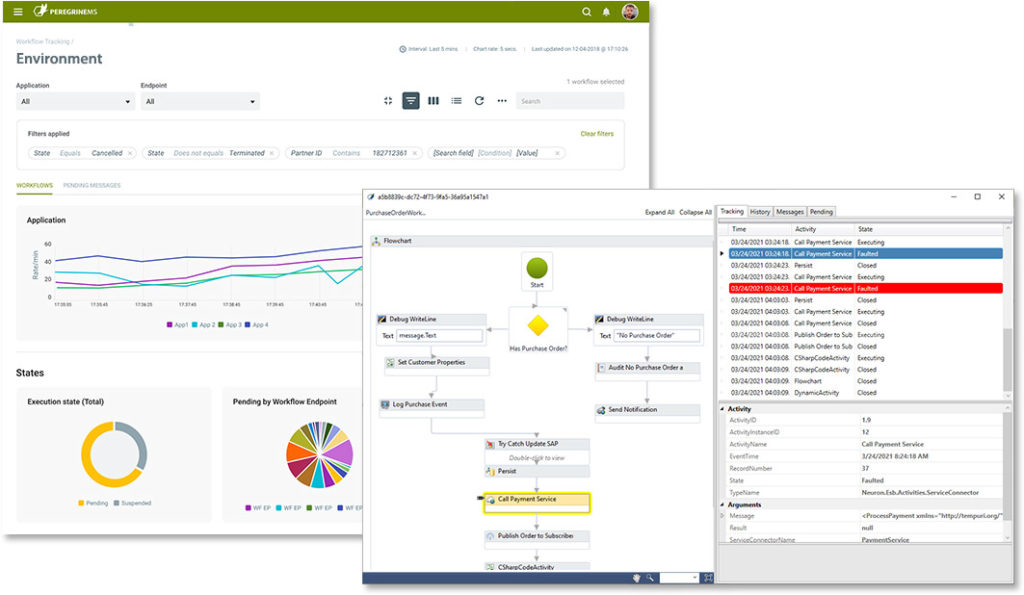Click the filter toolbar icon
The image size is (1024, 595).
(411, 101)
